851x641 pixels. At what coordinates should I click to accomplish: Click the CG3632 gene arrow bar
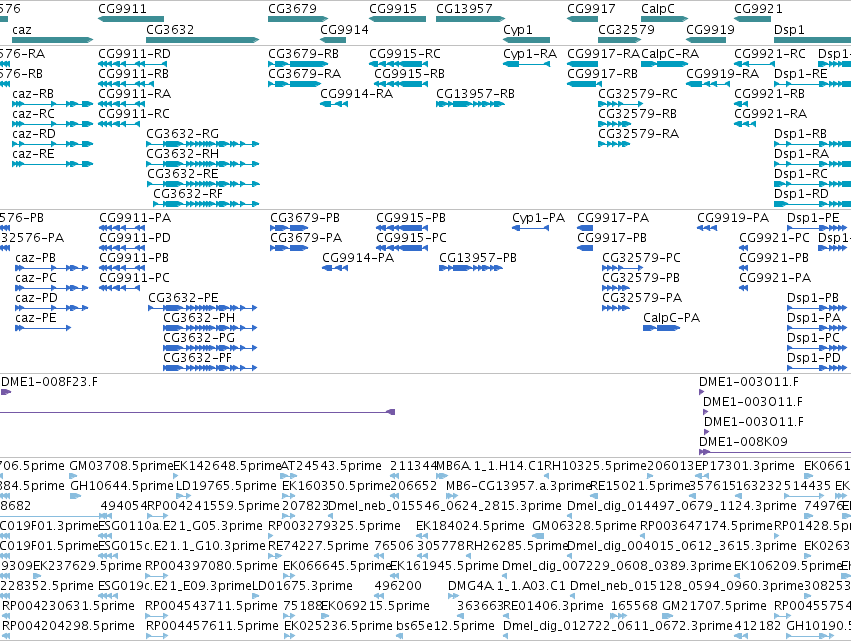pyautogui.click(x=202, y=40)
